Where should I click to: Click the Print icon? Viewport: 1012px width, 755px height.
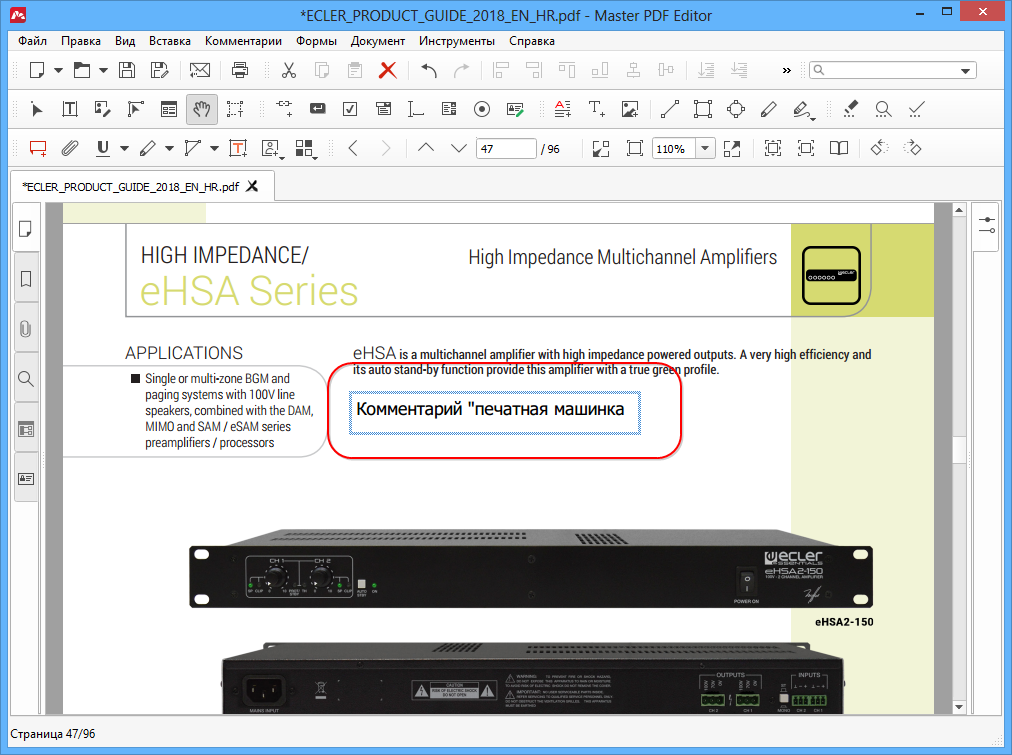pos(240,70)
